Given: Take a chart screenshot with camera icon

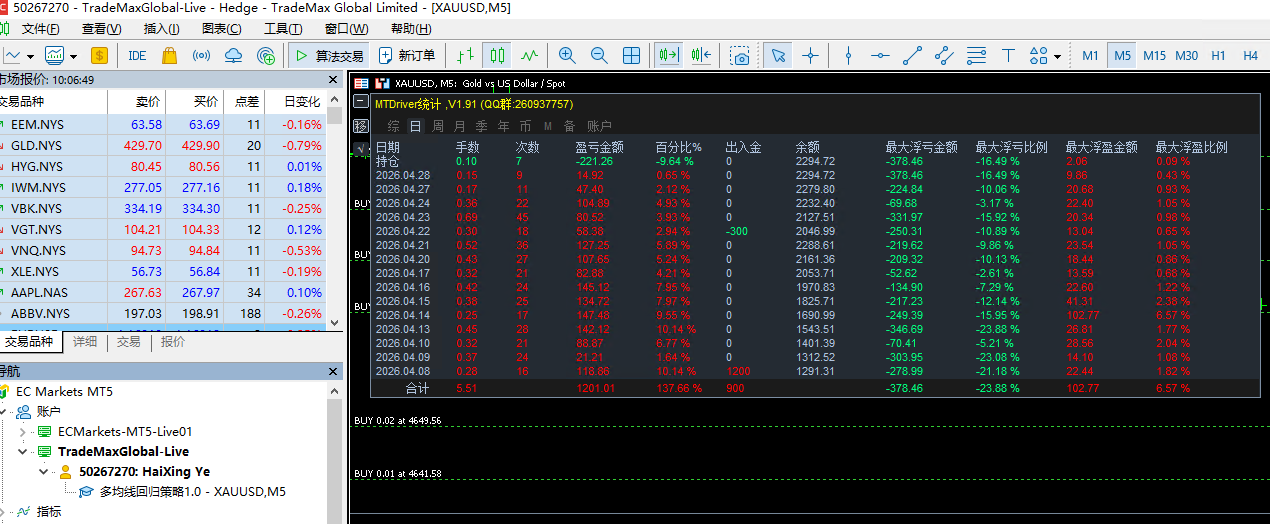Looking at the screenshot, I should [x=740, y=56].
